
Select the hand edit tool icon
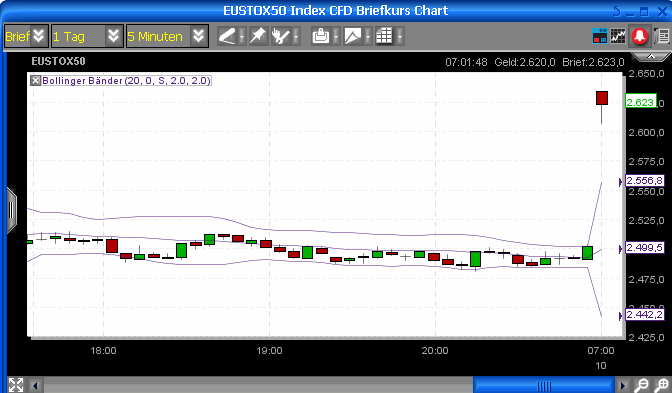(x=280, y=36)
